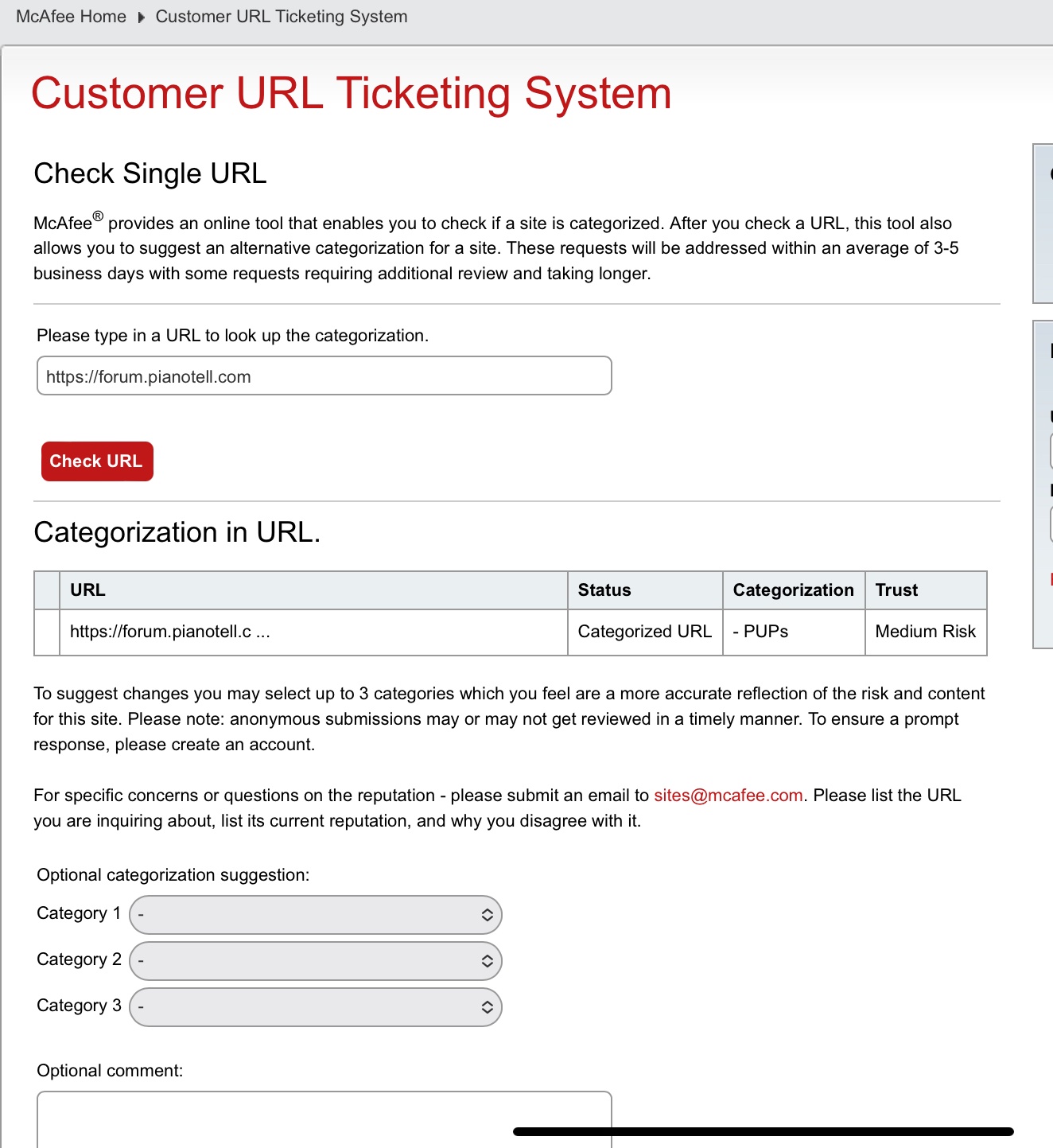Viewport: 1053px width, 1148px height.
Task: Click the breadcrumb arrow separator icon
Action: click(141, 18)
